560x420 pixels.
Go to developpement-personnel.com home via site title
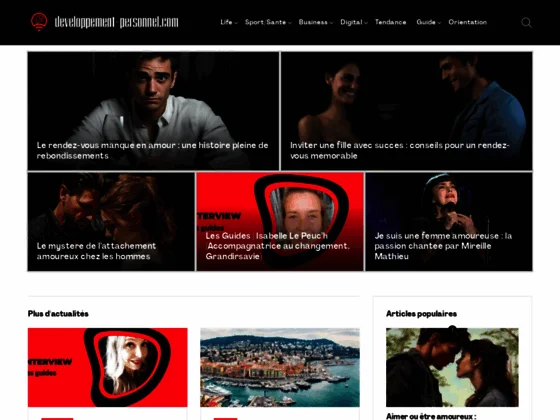[x=116, y=22]
